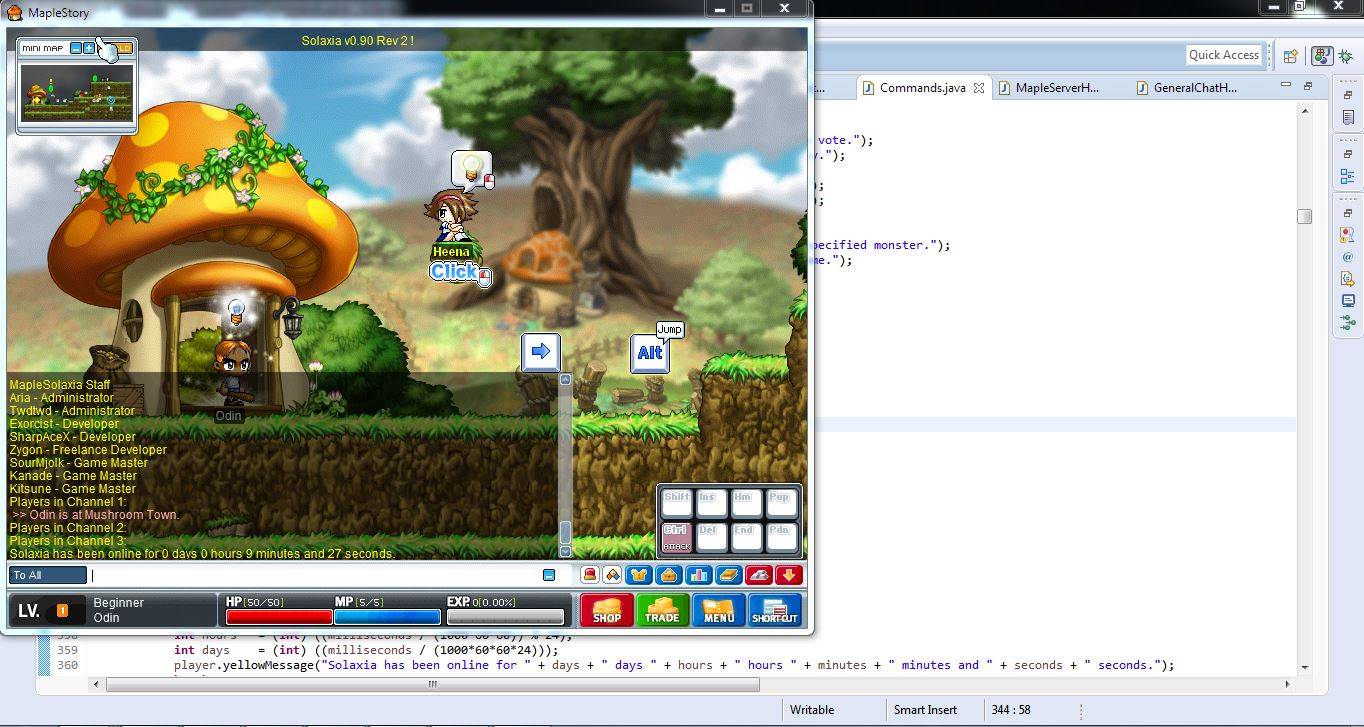Click 'Exorcist - Developer' chat line
The width and height of the screenshot is (1364, 727).
pyautogui.click(x=64, y=424)
